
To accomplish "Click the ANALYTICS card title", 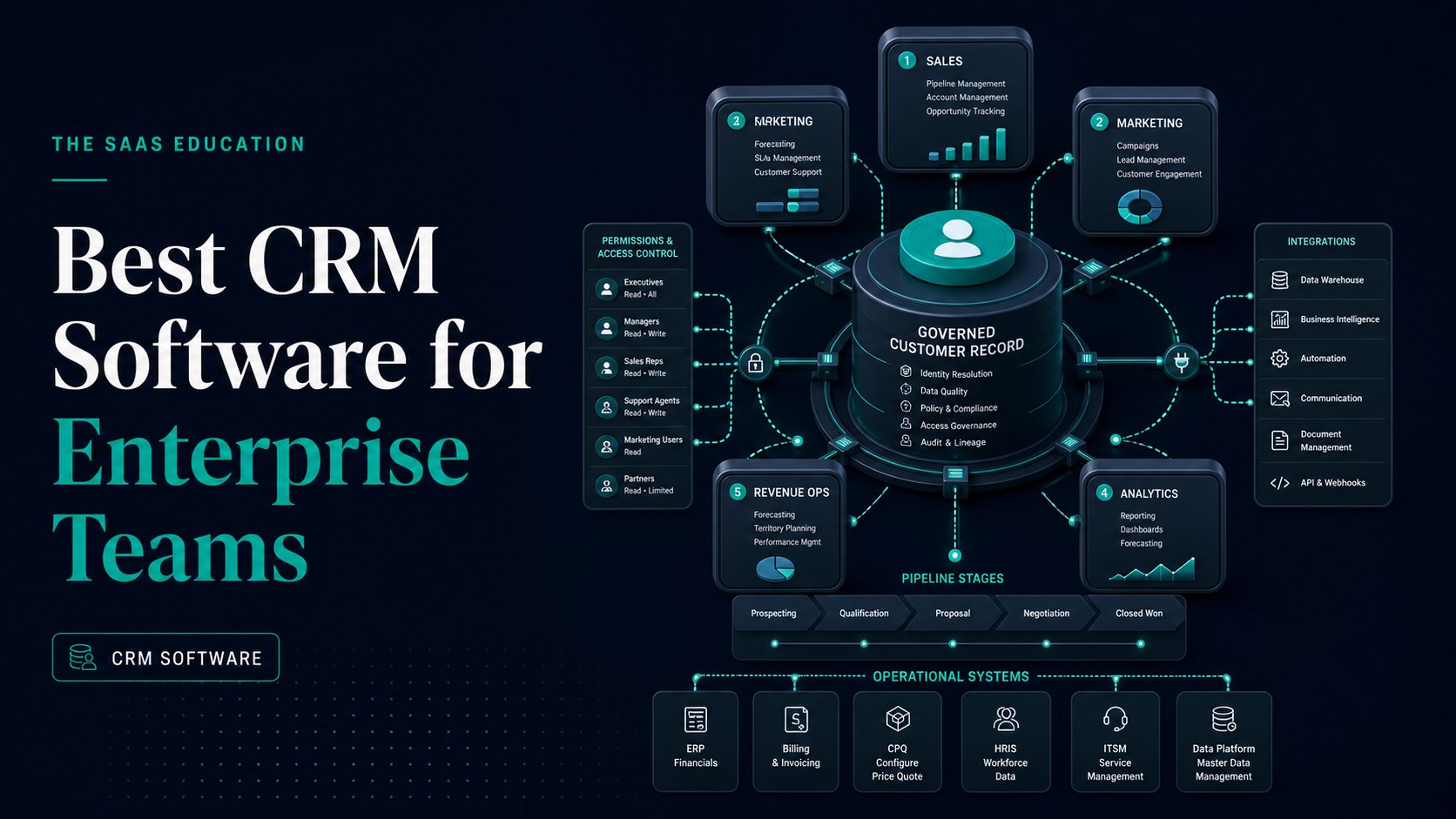I will click(x=1149, y=493).
